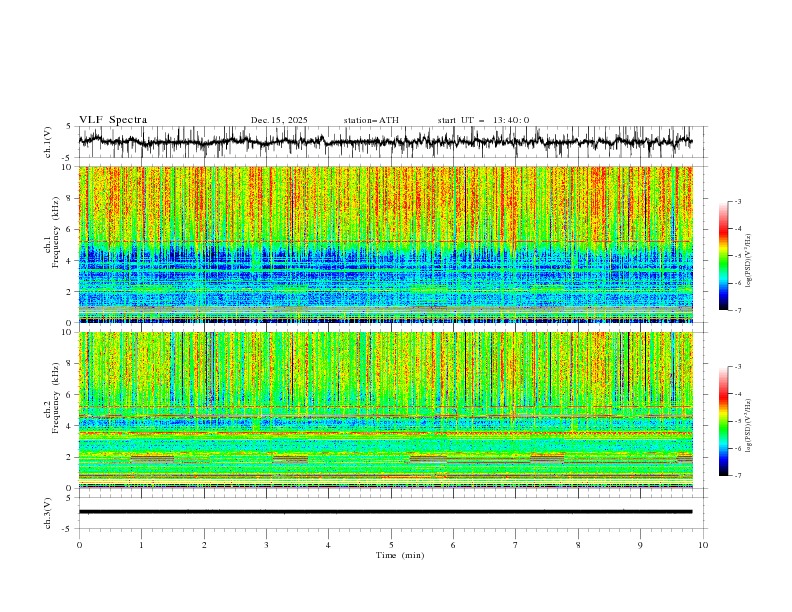Click the "-3" label on ch.1 color bar
792x612 pixels.
tap(737, 201)
